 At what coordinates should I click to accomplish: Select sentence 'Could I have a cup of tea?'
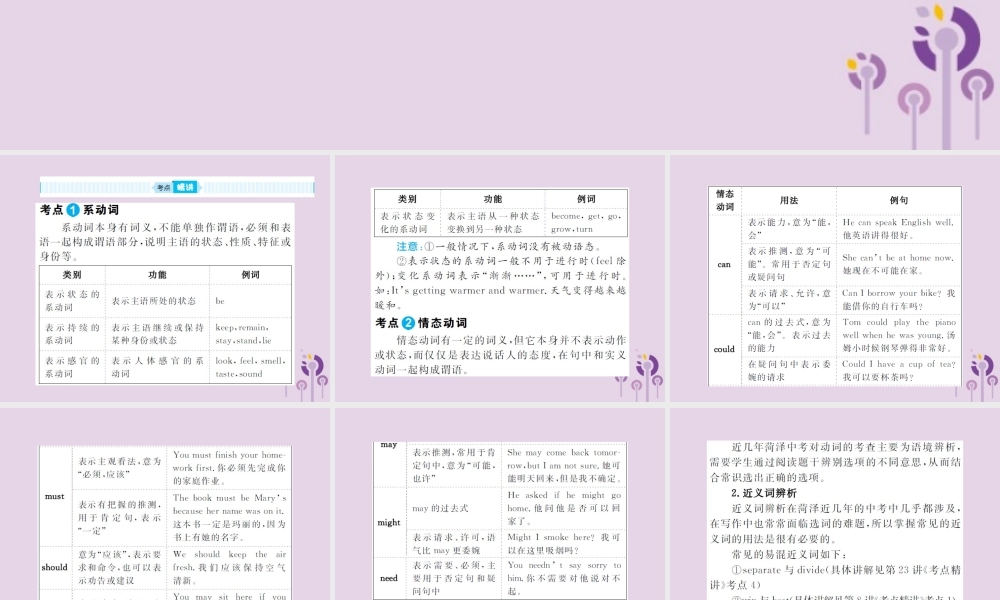[x=899, y=363]
